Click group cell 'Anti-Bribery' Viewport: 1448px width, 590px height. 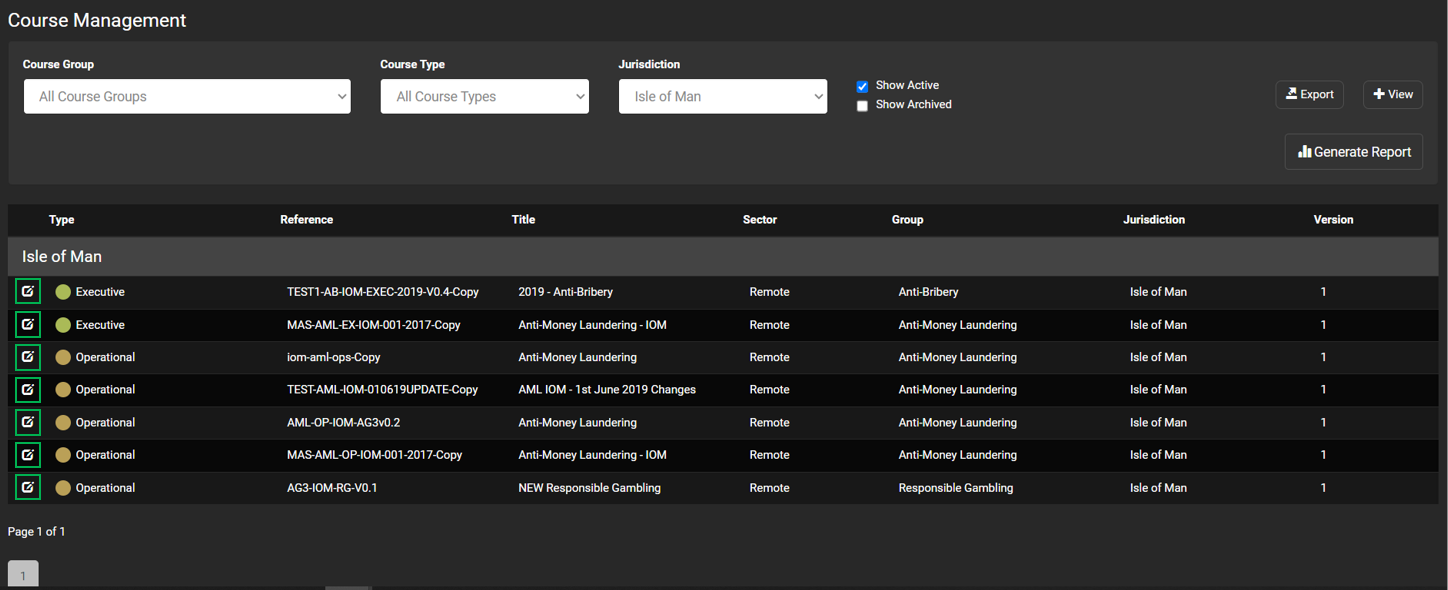pos(928,292)
